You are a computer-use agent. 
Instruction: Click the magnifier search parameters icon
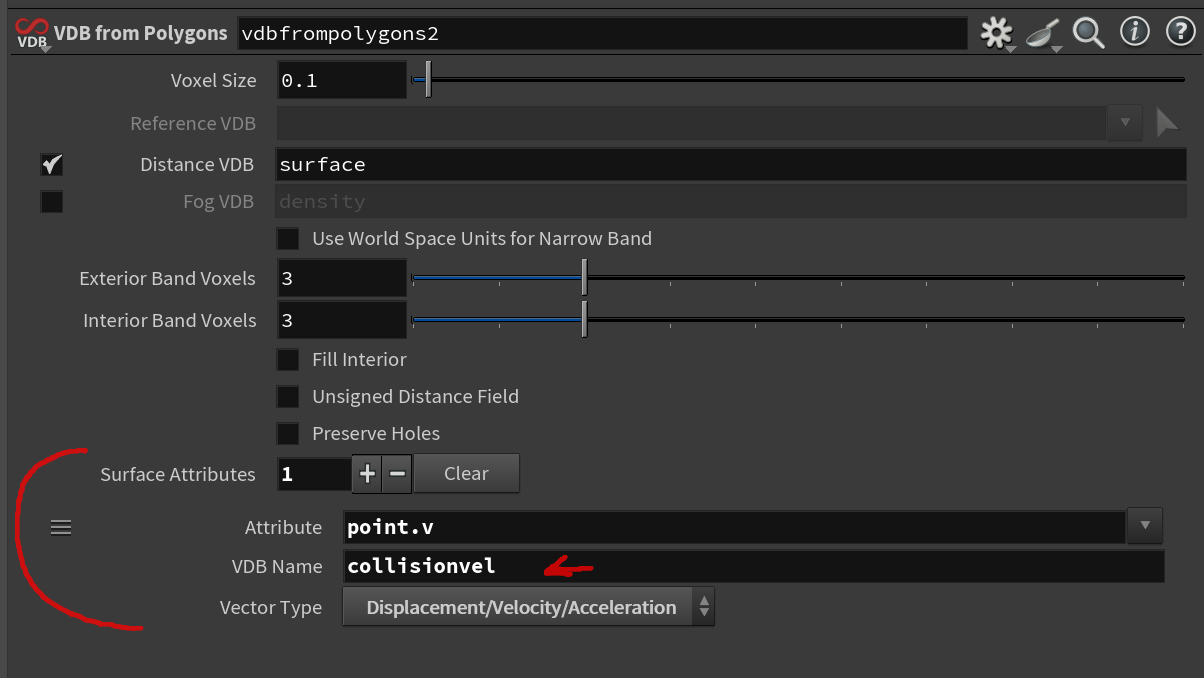click(1088, 33)
